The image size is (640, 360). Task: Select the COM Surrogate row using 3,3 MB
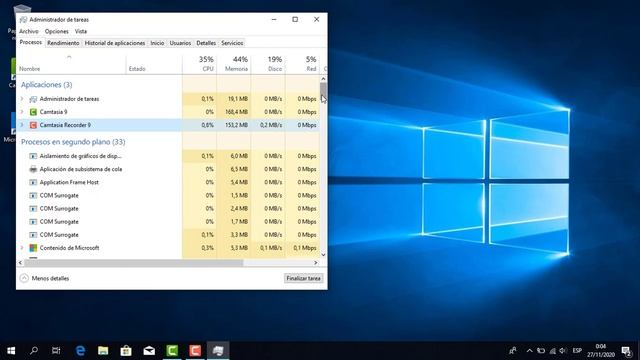(x=168, y=235)
